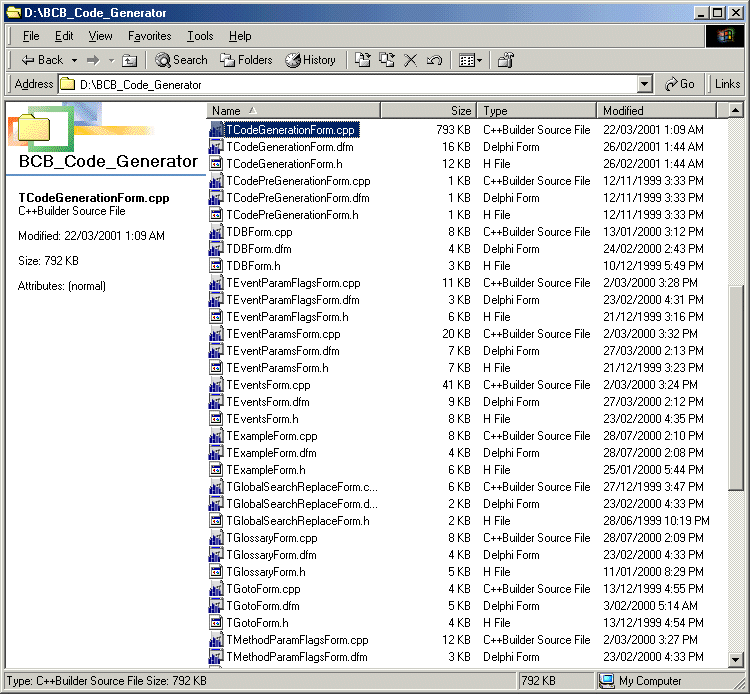
Task: Click the Back navigation button
Action: tap(40, 60)
